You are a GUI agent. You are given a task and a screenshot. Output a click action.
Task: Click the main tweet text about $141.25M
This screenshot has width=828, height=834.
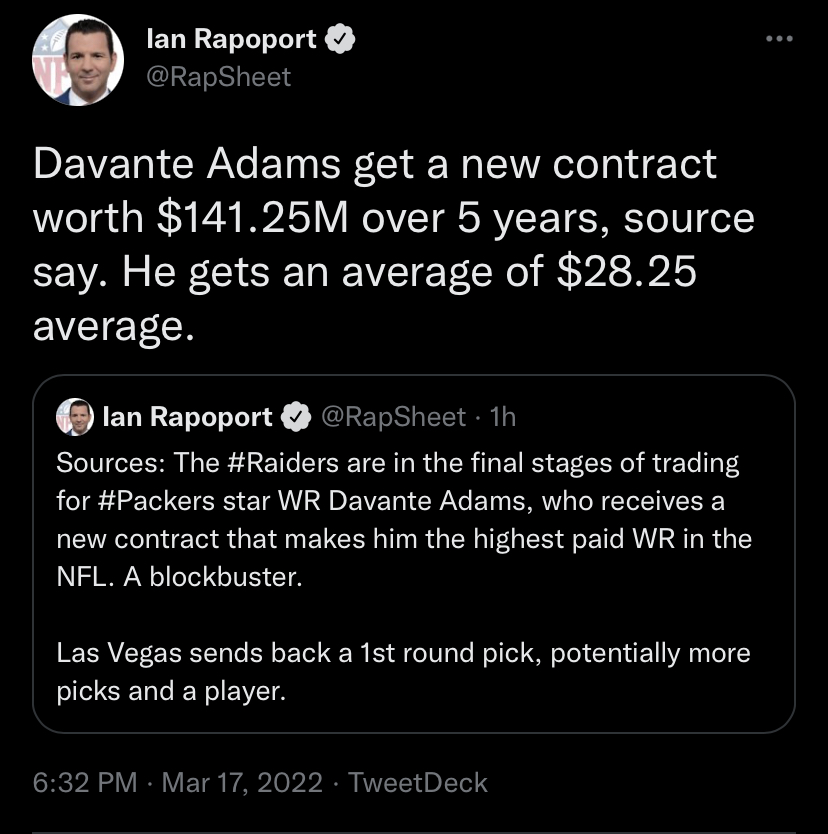394,244
